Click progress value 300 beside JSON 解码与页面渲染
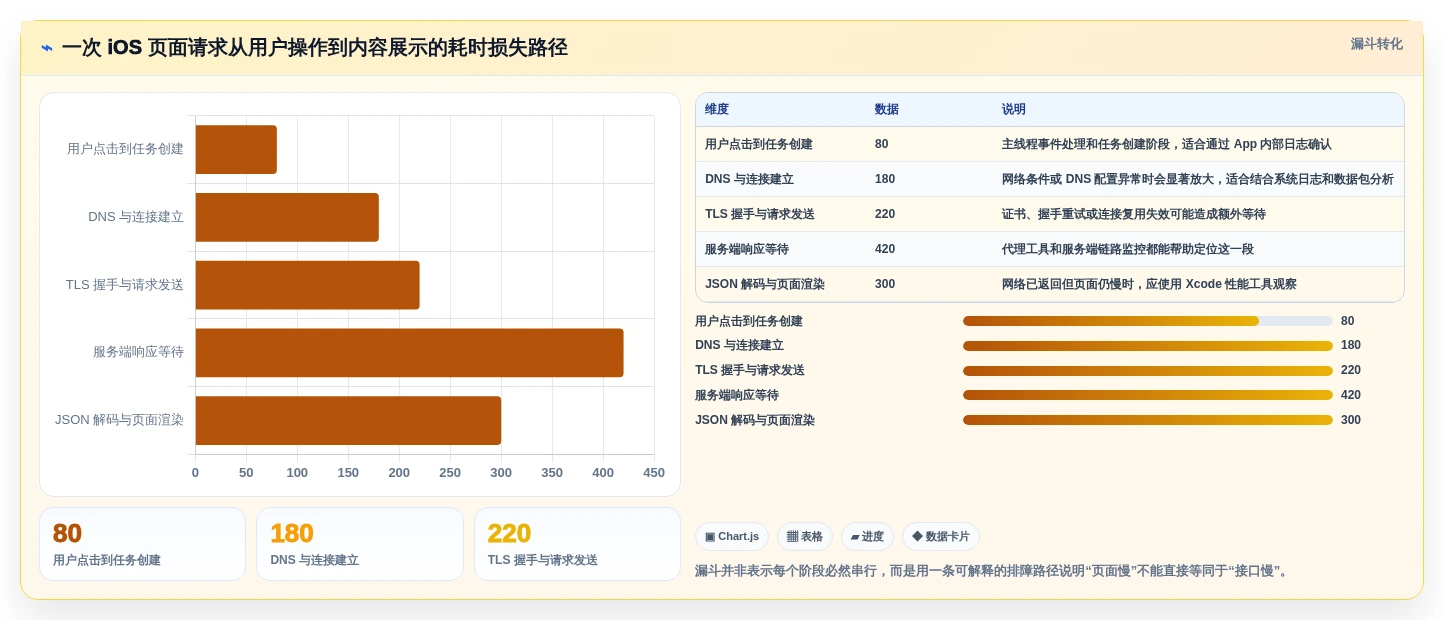The height and width of the screenshot is (620, 1444). click(x=1351, y=420)
